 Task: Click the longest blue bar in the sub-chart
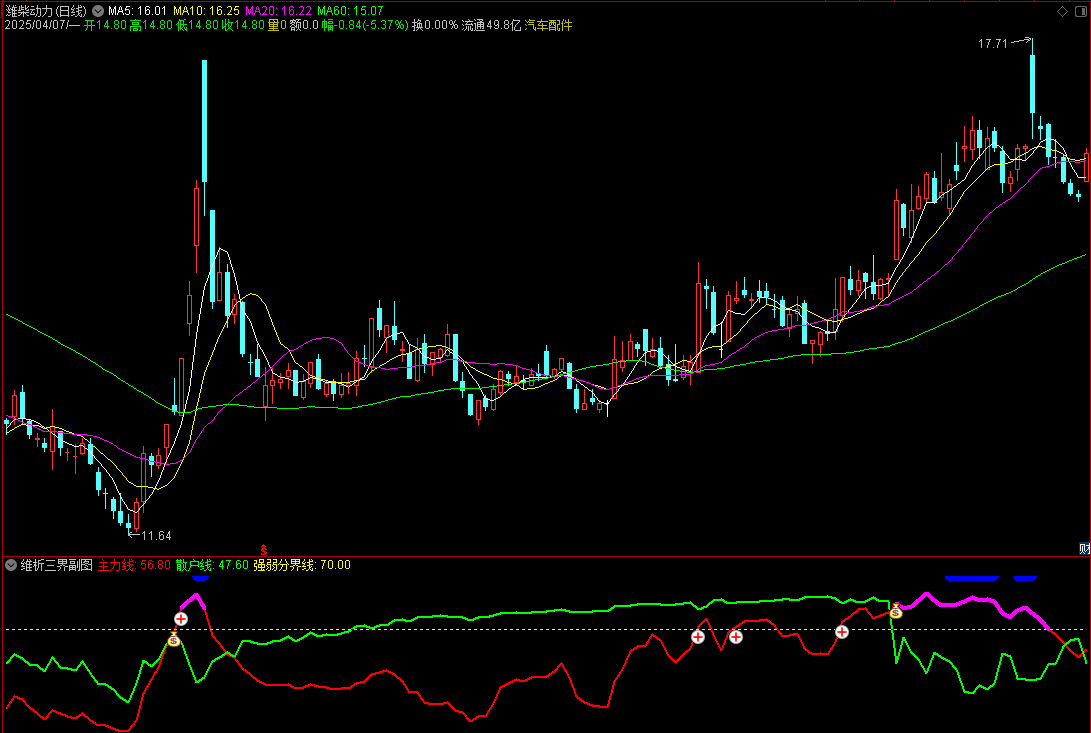click(972, 578)
